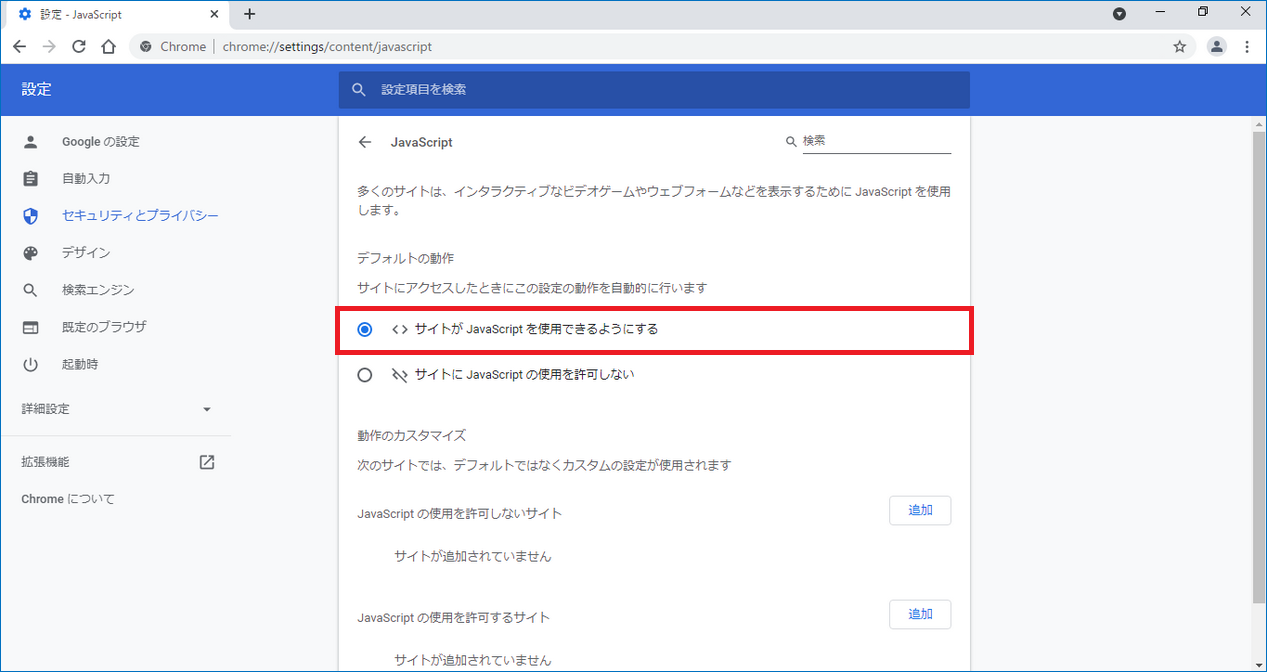
Task: Open the home page icon
Action: pyautogui.click(x=109, y=47)
